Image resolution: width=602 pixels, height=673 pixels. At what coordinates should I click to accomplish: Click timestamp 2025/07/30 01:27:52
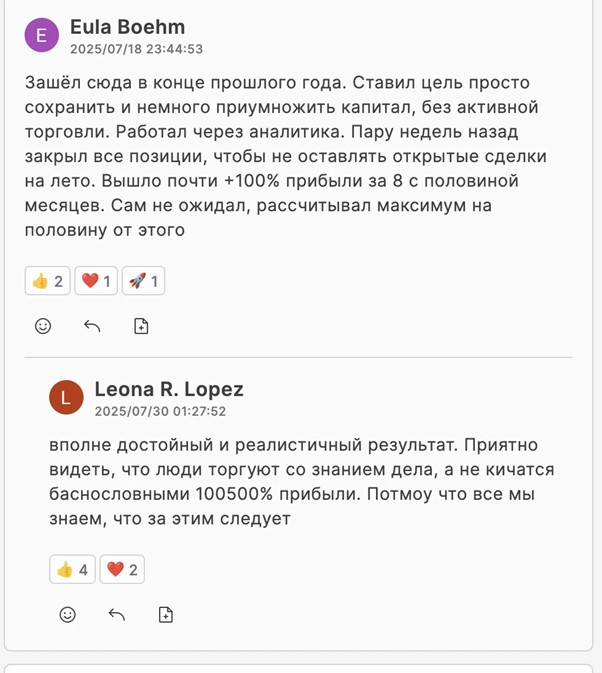pyautogui.click(x=160, y=411)
